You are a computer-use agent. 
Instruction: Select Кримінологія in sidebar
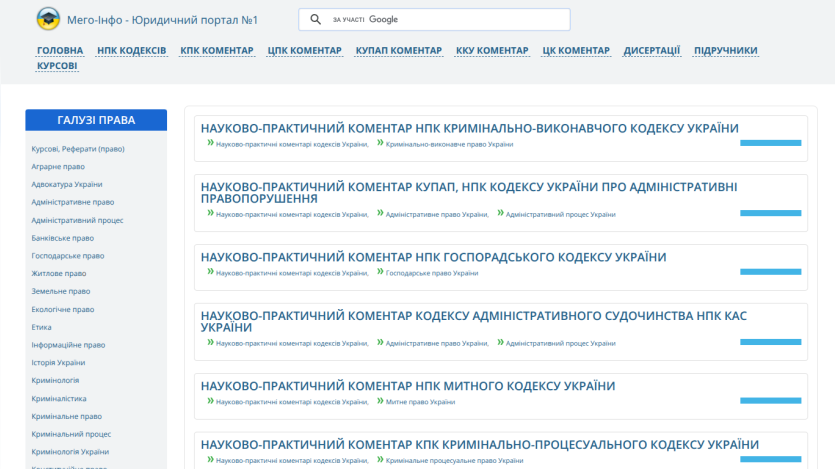point(55,381)
